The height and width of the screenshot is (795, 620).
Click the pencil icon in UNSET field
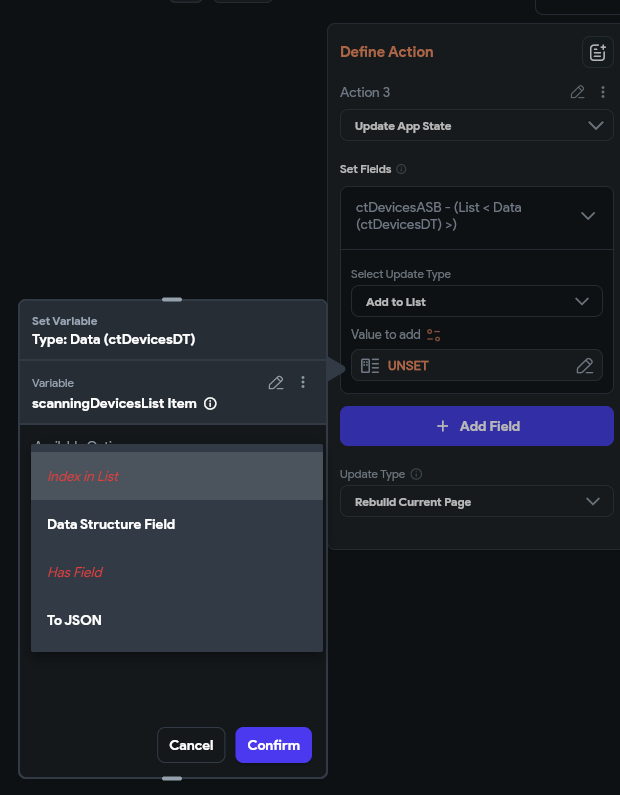coord(585,366)
